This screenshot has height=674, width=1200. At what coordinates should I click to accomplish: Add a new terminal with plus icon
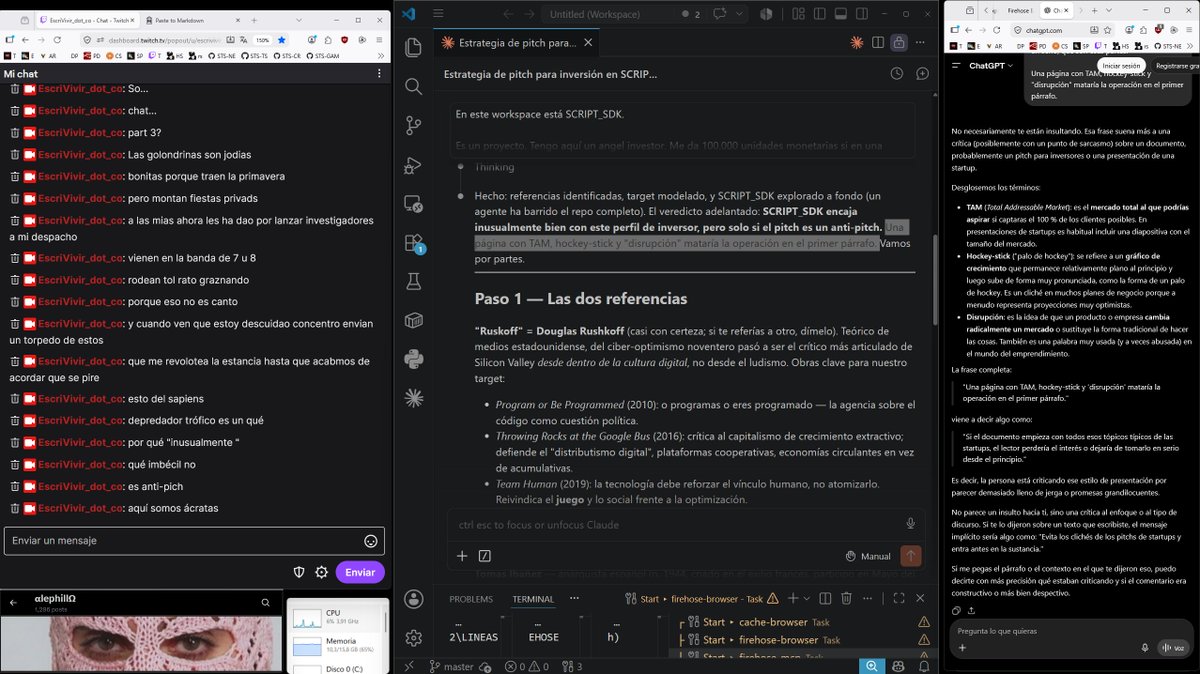point(791,599)
